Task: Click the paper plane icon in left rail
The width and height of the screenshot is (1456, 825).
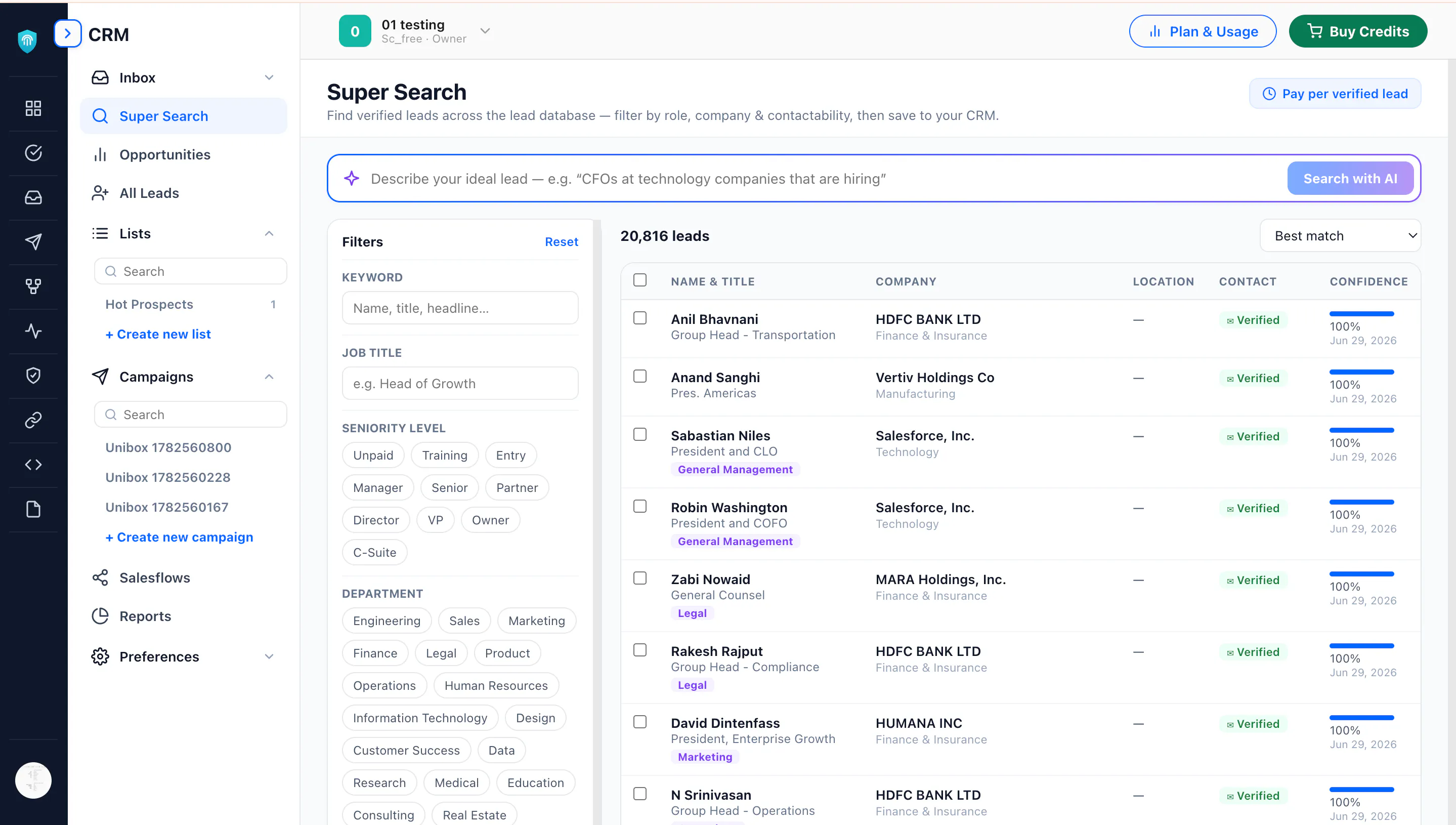Action: point(33,242)
